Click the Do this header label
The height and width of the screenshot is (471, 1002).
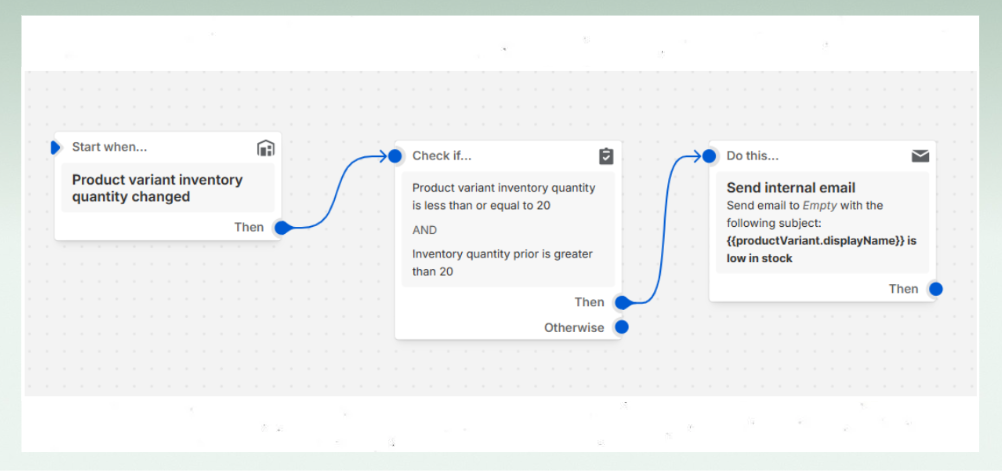pyautogui.click(x=752, y=156)
